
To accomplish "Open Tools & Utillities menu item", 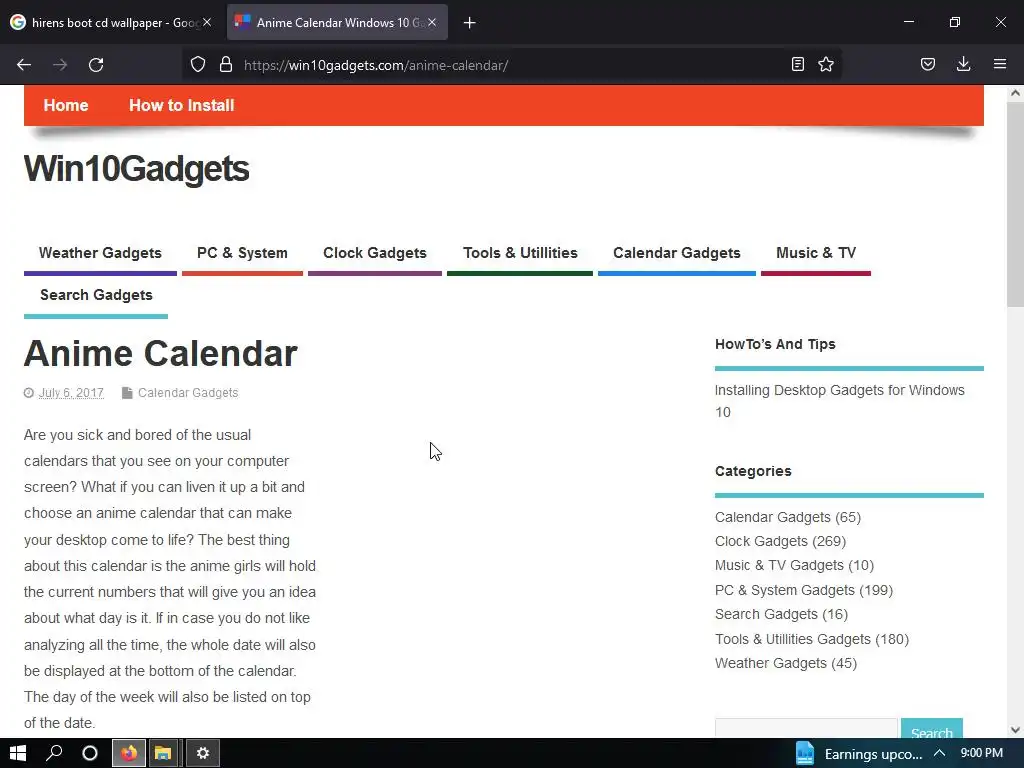I will click(x=520, y=253).
